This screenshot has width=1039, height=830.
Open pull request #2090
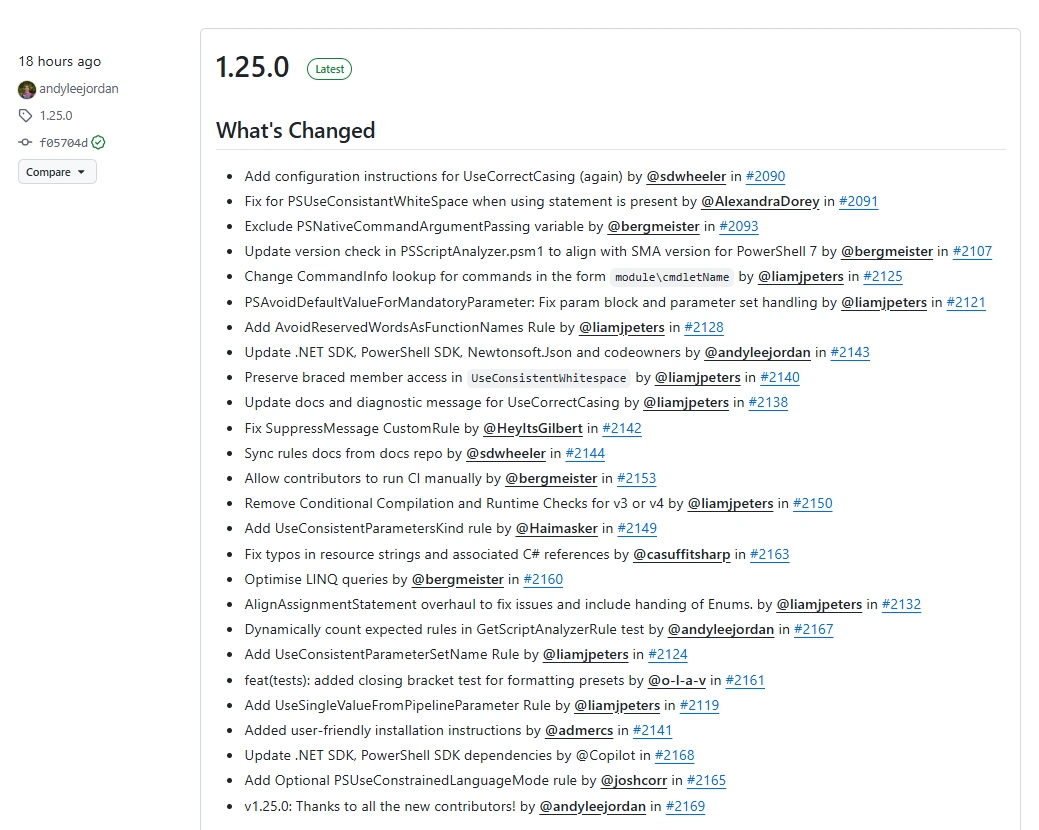pyautogui.click(x=765, y=176)
